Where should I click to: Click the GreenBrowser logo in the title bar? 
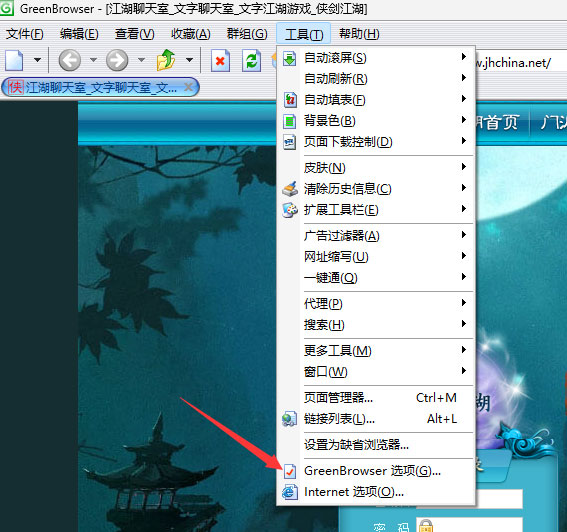(x=7, y=8)
